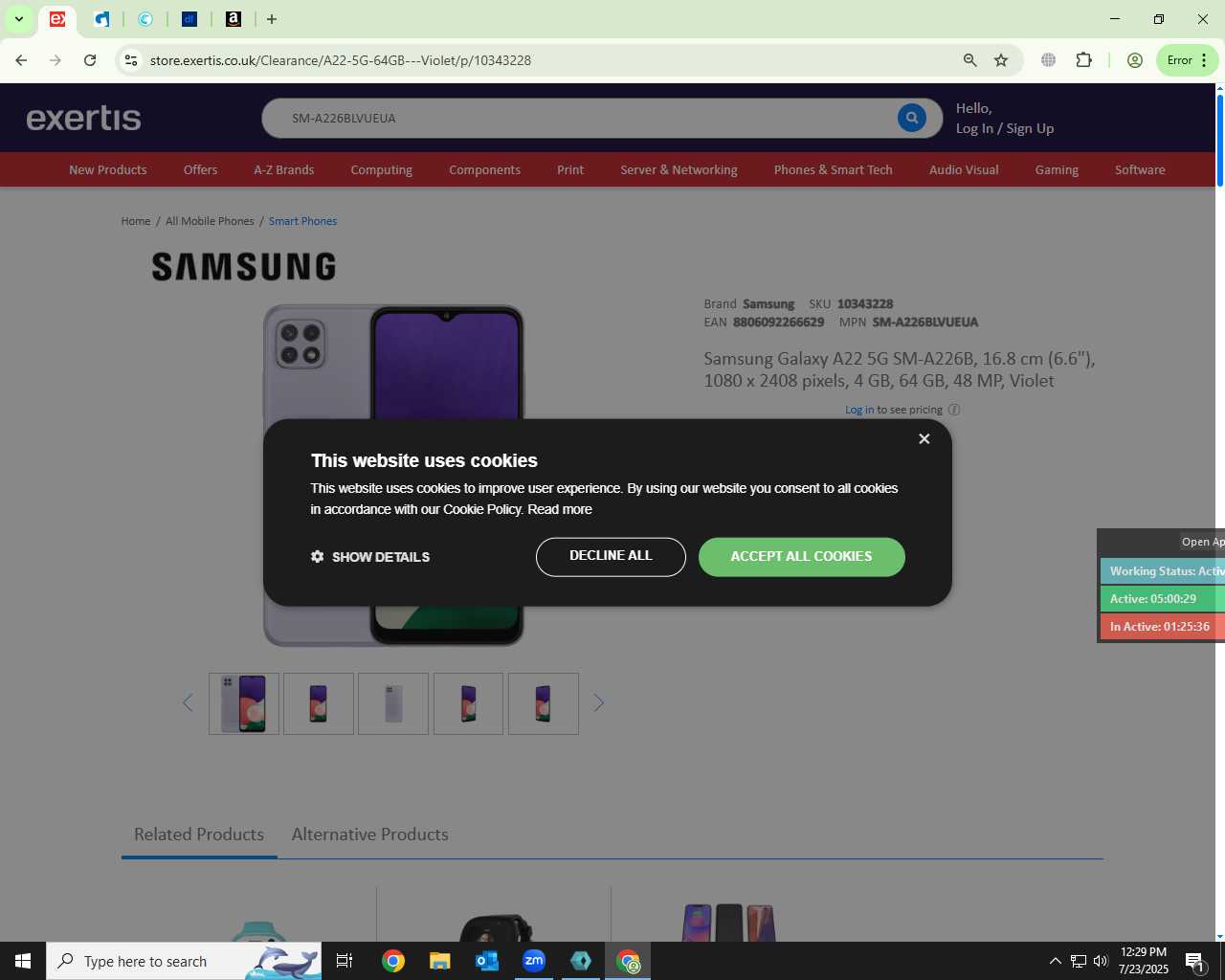
Task: View site information icon in address bar
Action: pyautogui.click(x=131, y=60)
